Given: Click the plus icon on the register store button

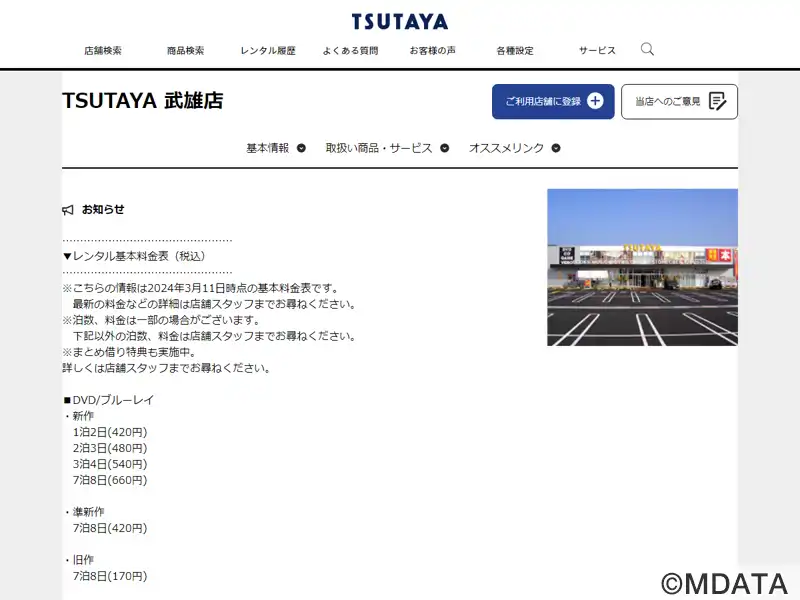Looking at the screenshot, I should (595, 101).
